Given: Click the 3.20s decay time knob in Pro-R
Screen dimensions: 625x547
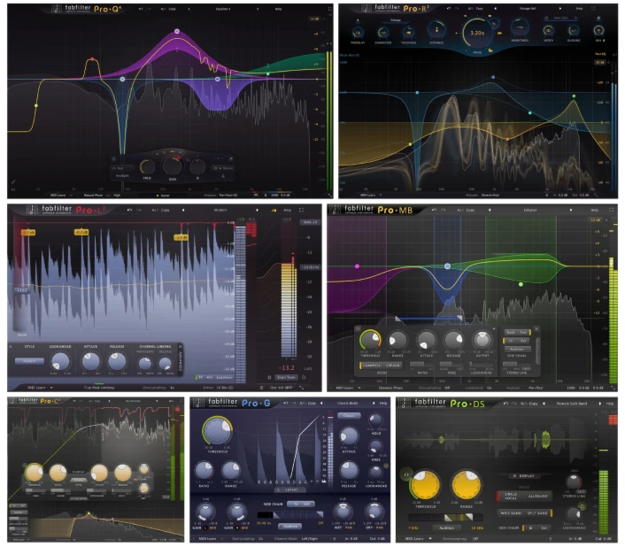Looking at the screenshot, I should point(477,33).
